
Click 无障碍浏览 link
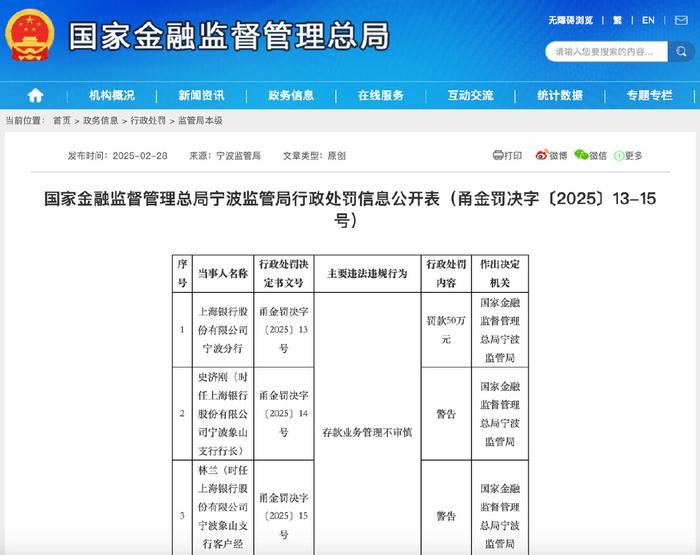click(x=571, y=20)
